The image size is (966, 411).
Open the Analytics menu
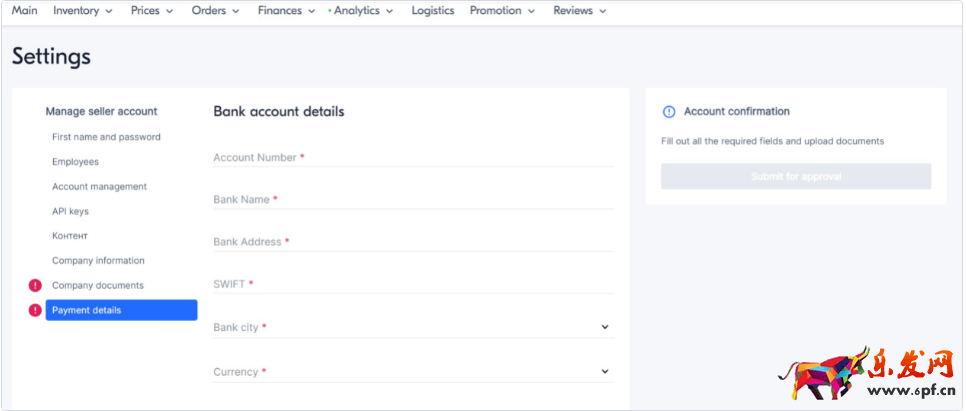click(363, 11)
